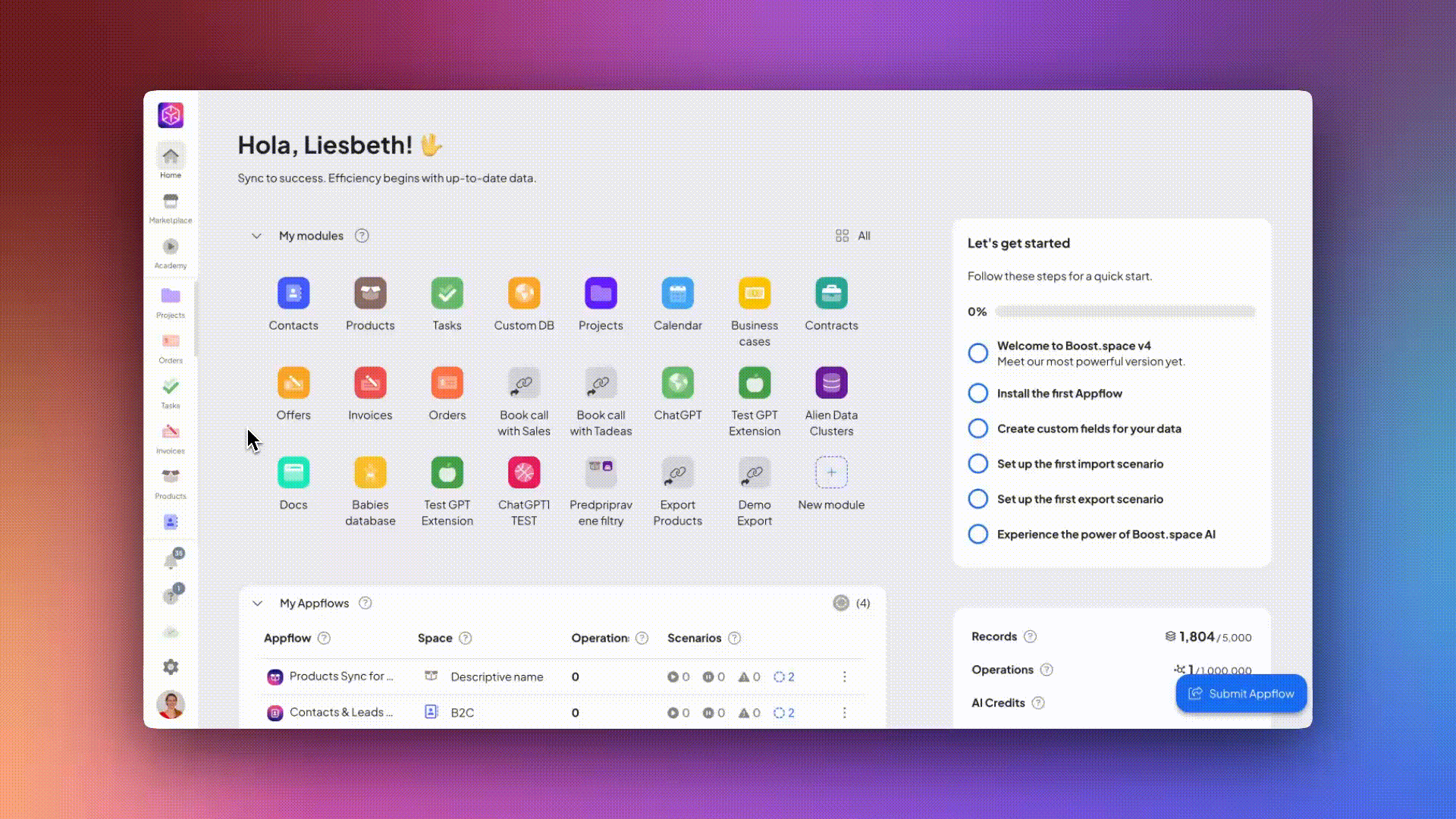The image size is (1456, 819).
Task: Go to Academy in the sidebar
Action: (171, 253)
